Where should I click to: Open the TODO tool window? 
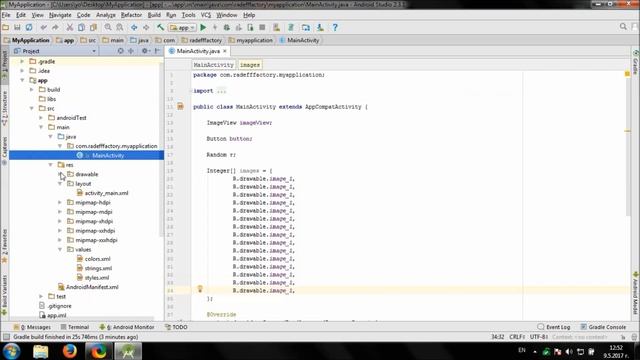point(176,327)
